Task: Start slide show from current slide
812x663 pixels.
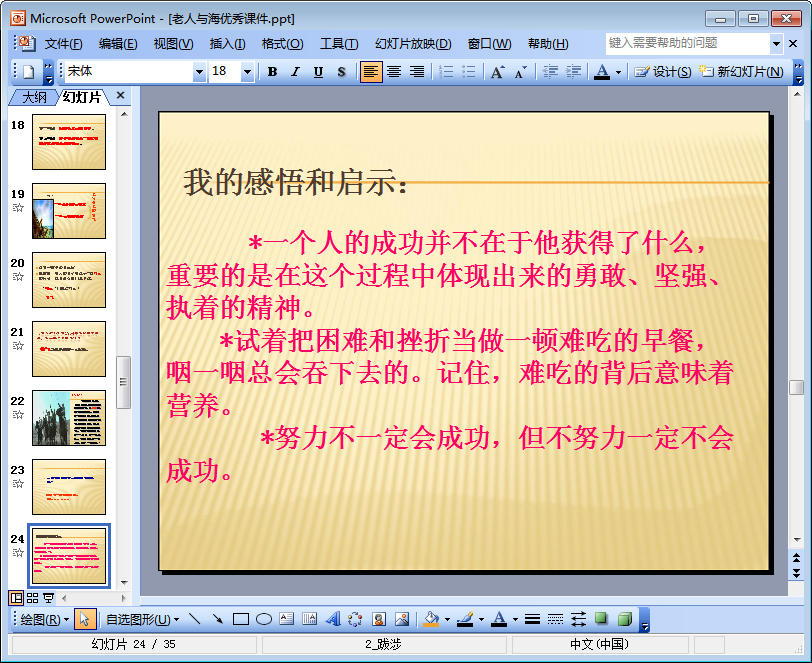Action: [x=48, y=598]
